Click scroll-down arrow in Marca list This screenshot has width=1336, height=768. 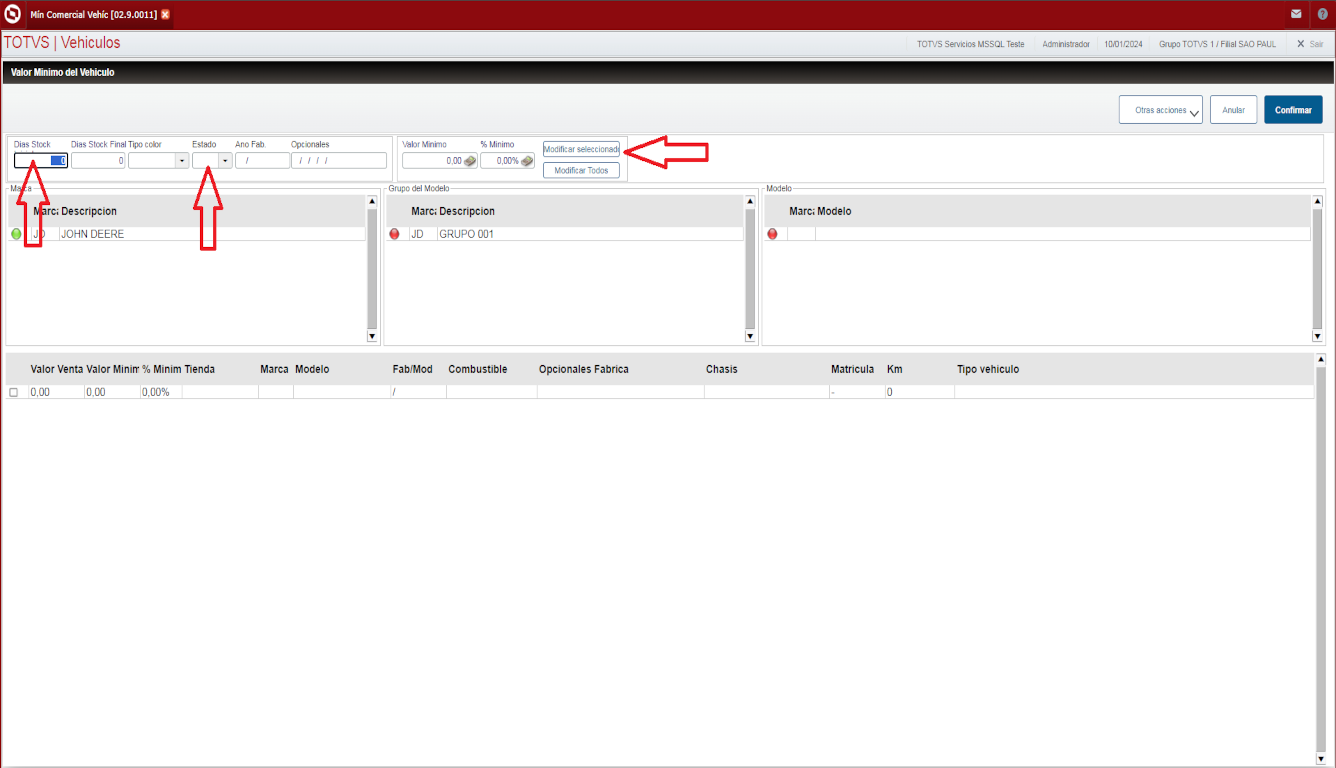(x=372, y=336)
